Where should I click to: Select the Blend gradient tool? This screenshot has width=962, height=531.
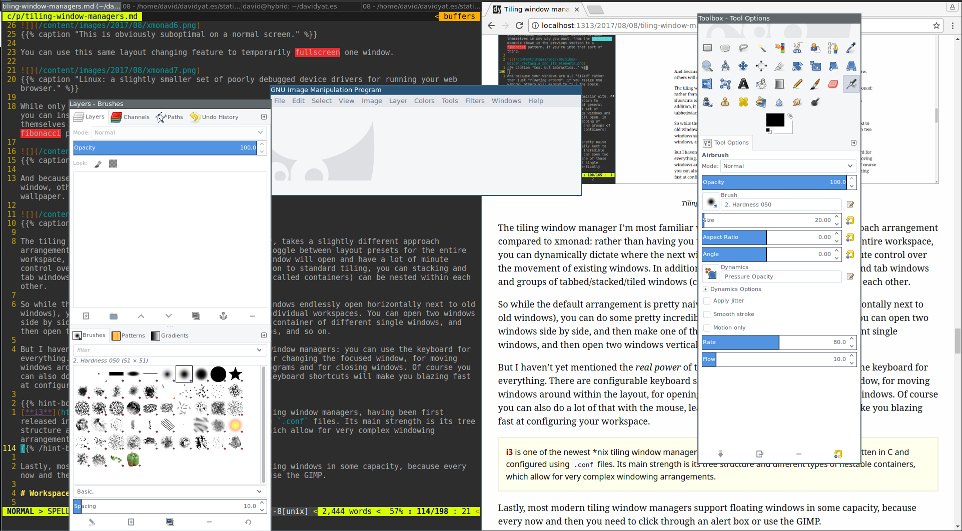(x=779, y=83)
